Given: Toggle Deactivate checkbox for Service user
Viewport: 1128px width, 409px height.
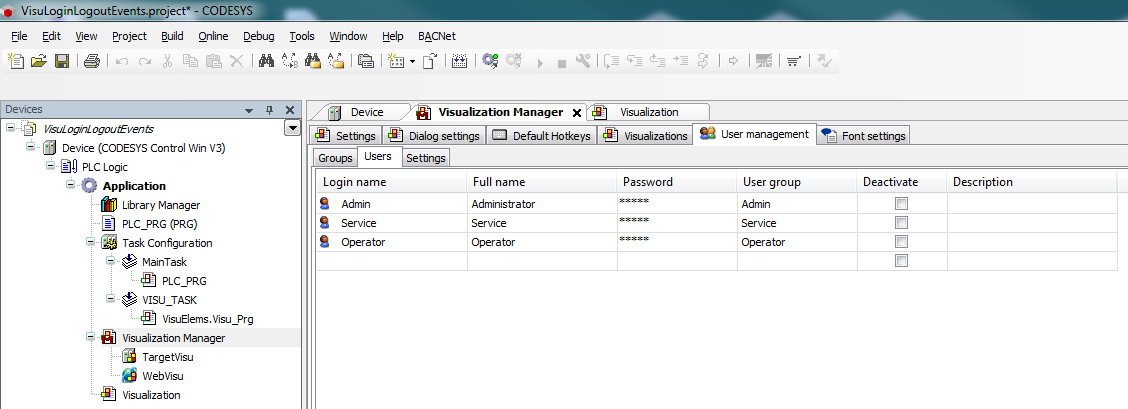Looking at the screenshot, I should click(x=901, y=223).
